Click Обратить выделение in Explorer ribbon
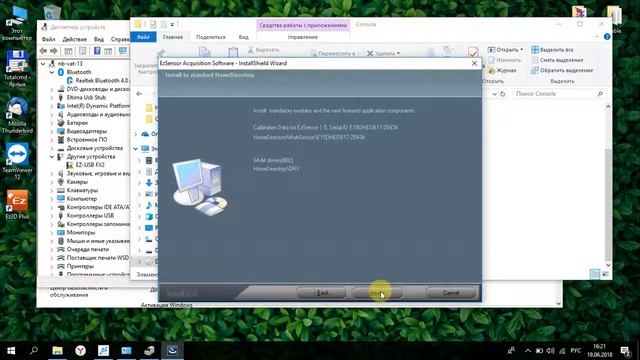The height and width of the screenshot is (360, 640). (x=562, y=70)
